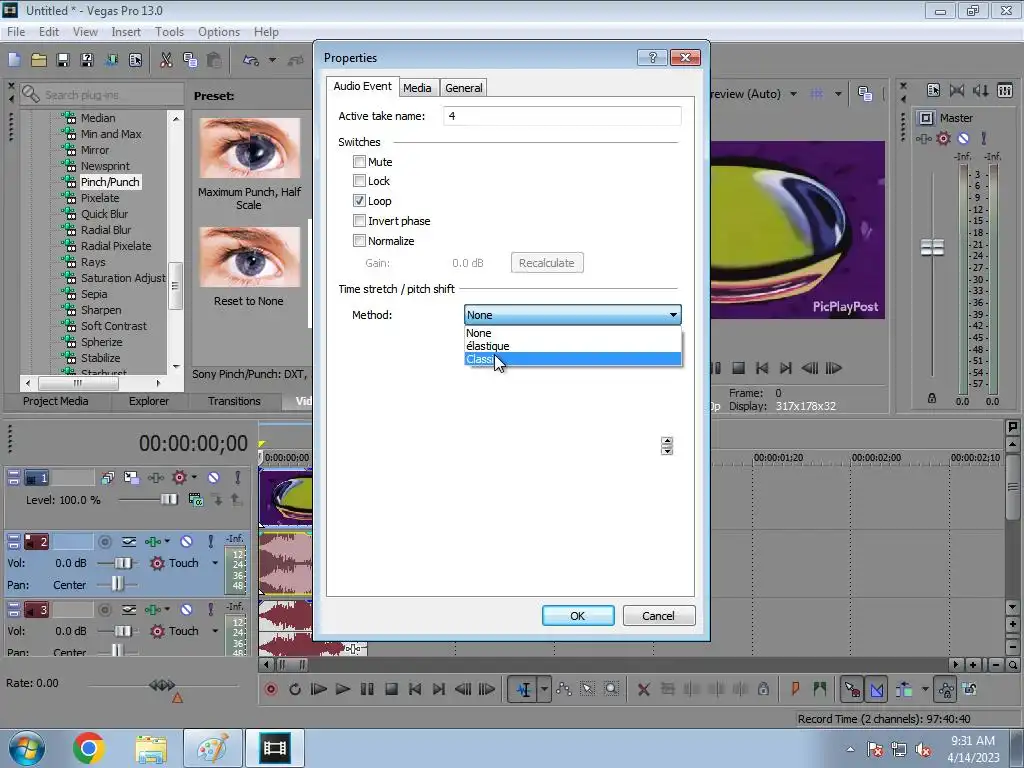Uncheck the Loop checkbox
The height and width of the screenshot is (768, 1024).
[359, 200]
